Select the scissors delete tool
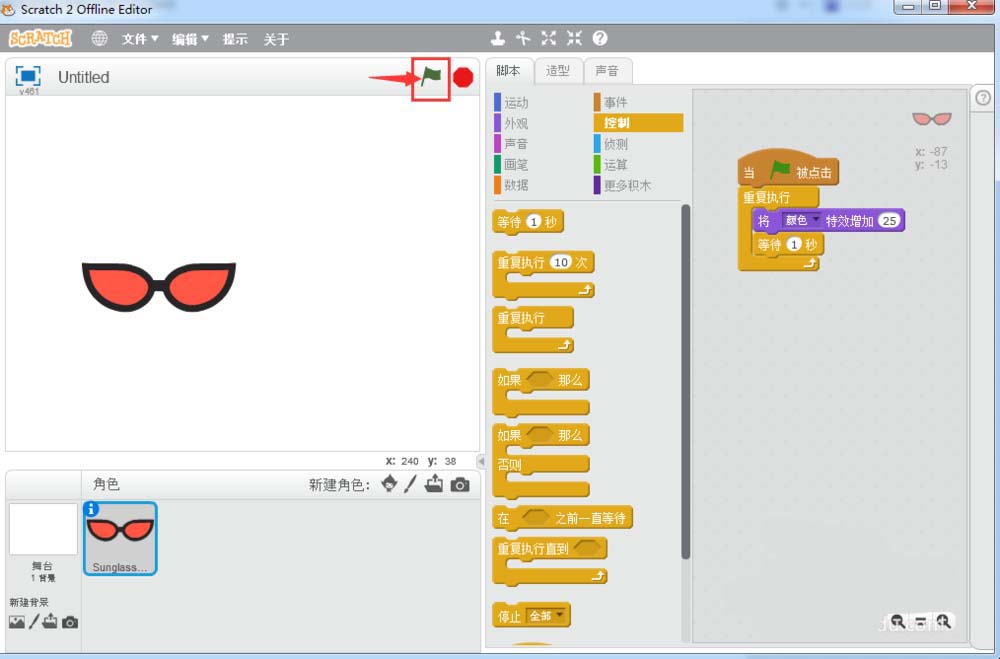The image size is (1000, 659). pos(522,39)
